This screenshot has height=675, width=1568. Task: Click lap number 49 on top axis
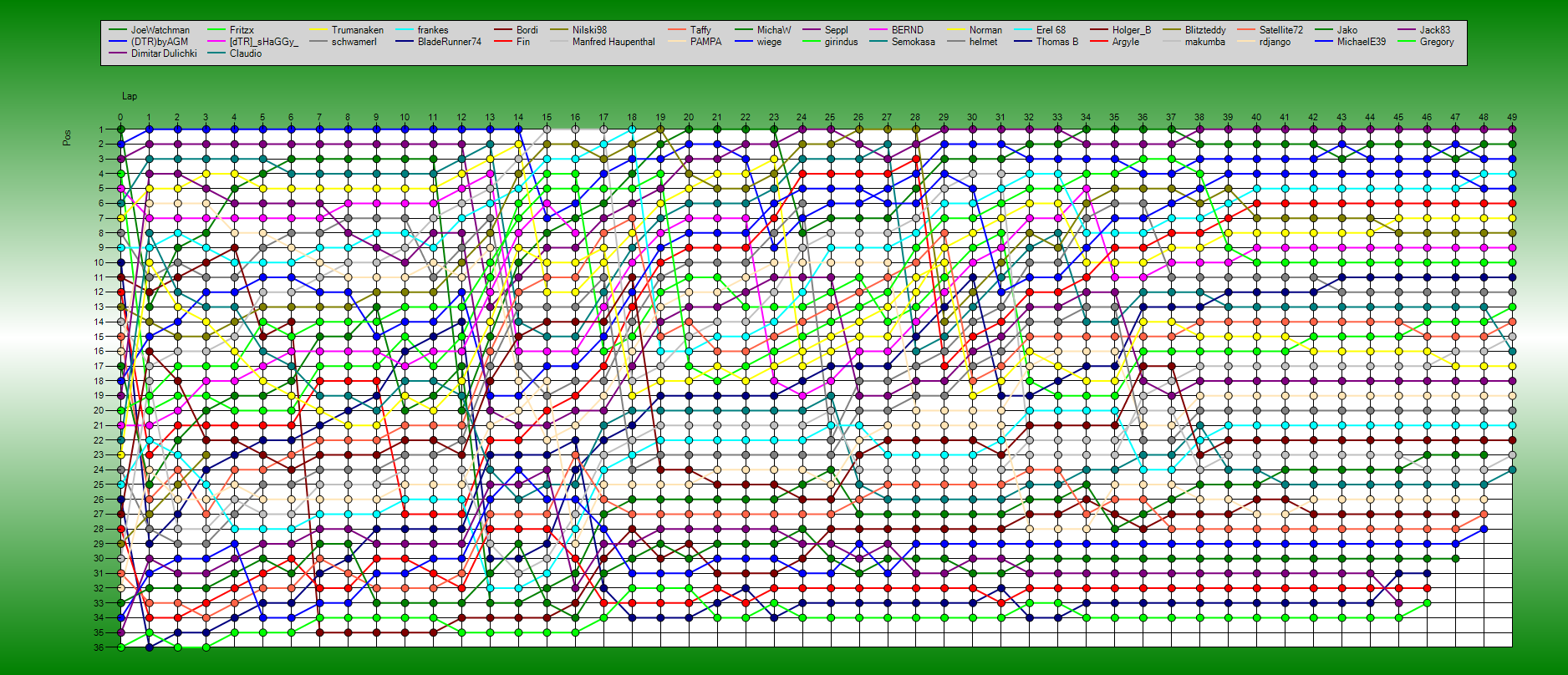1512,118
